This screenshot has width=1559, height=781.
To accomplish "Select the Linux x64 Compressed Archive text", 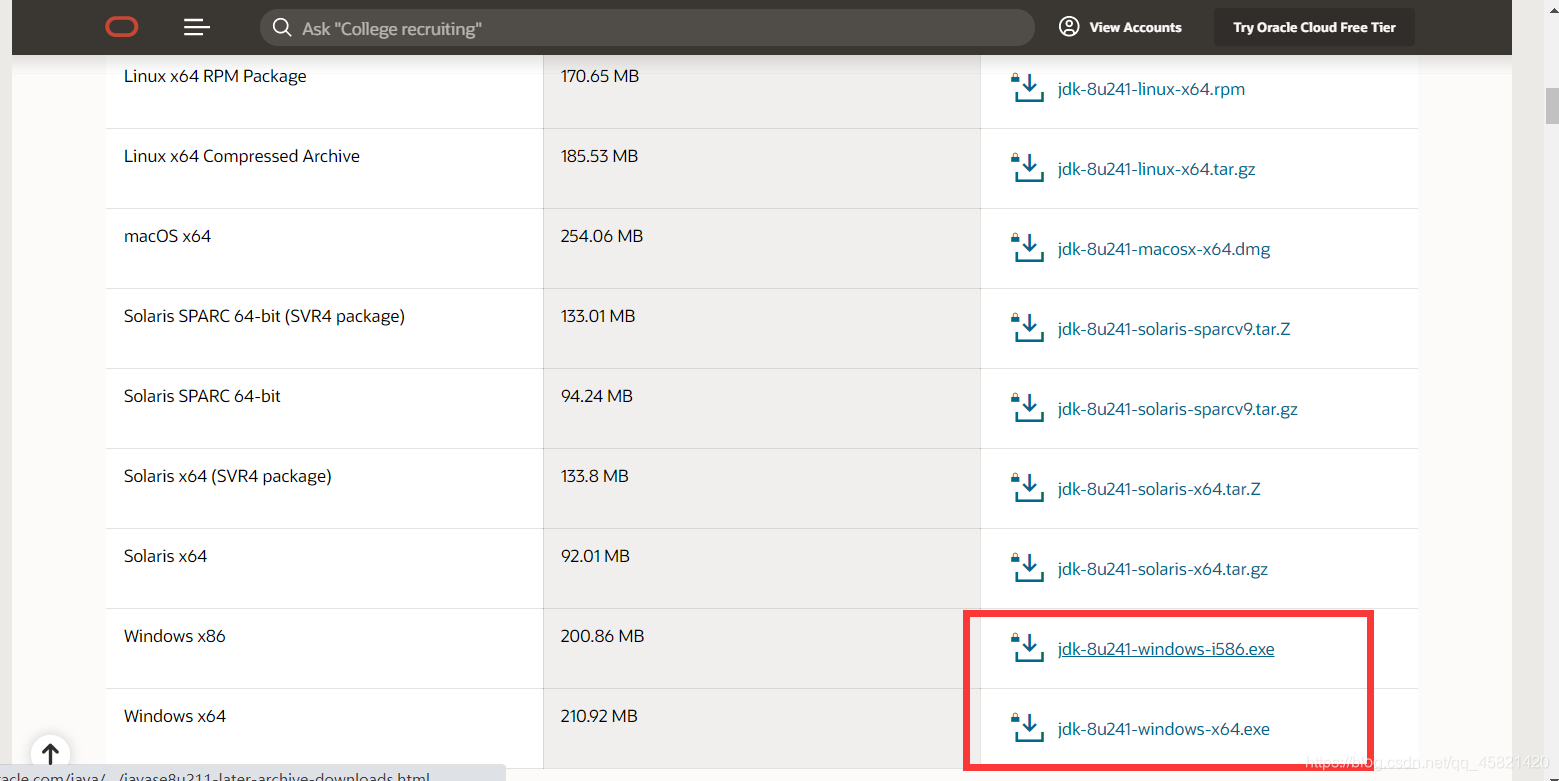I will click(242, 156).
